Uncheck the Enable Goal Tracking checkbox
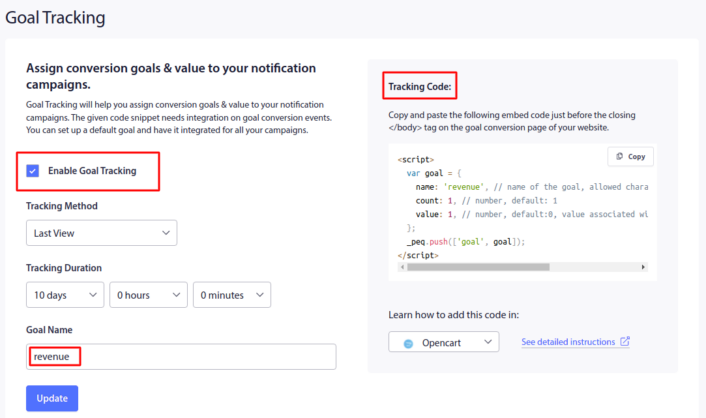This screenshot has width=706, height=418. point(32,171)
